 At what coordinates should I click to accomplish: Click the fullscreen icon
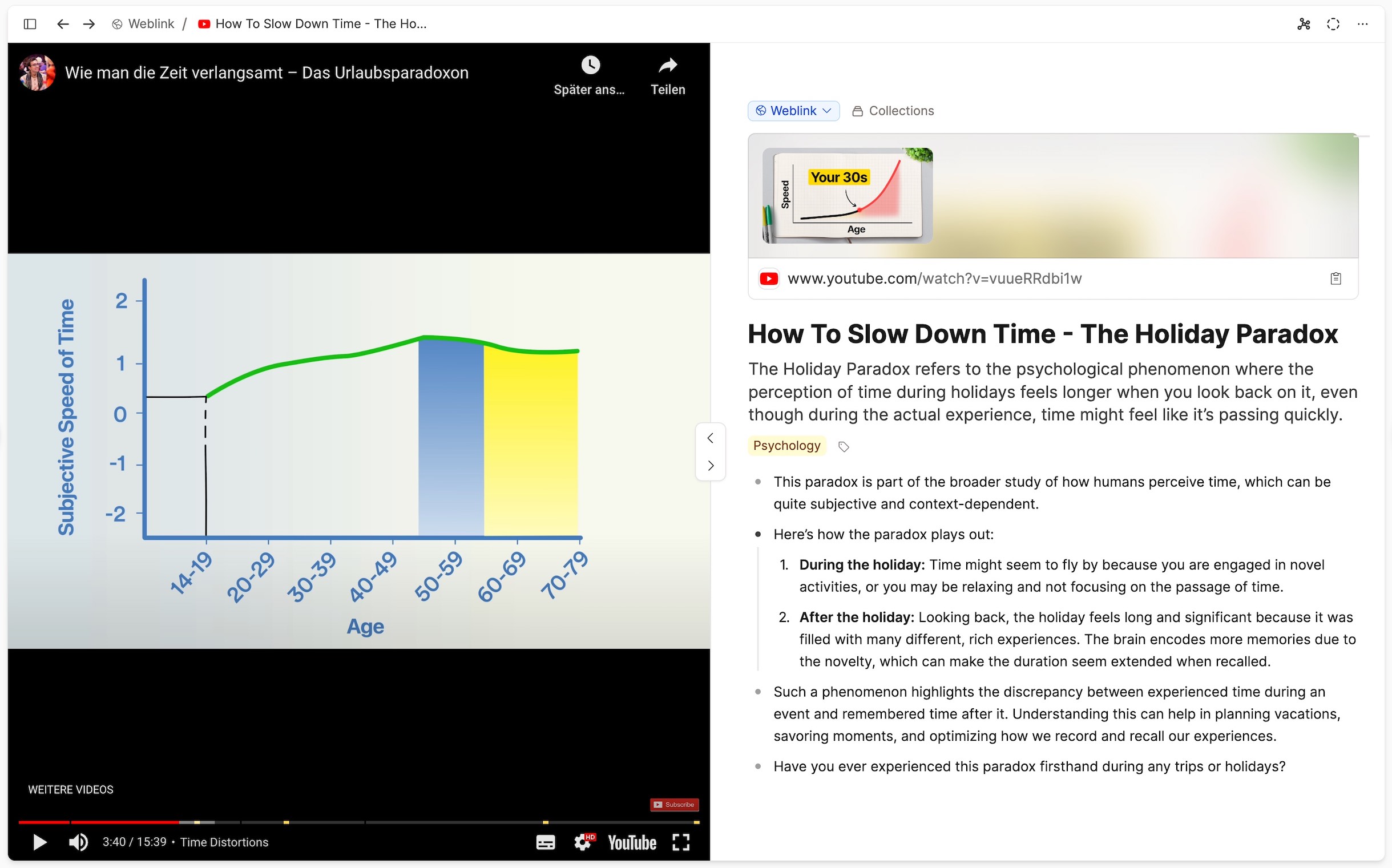click(681, 840)
